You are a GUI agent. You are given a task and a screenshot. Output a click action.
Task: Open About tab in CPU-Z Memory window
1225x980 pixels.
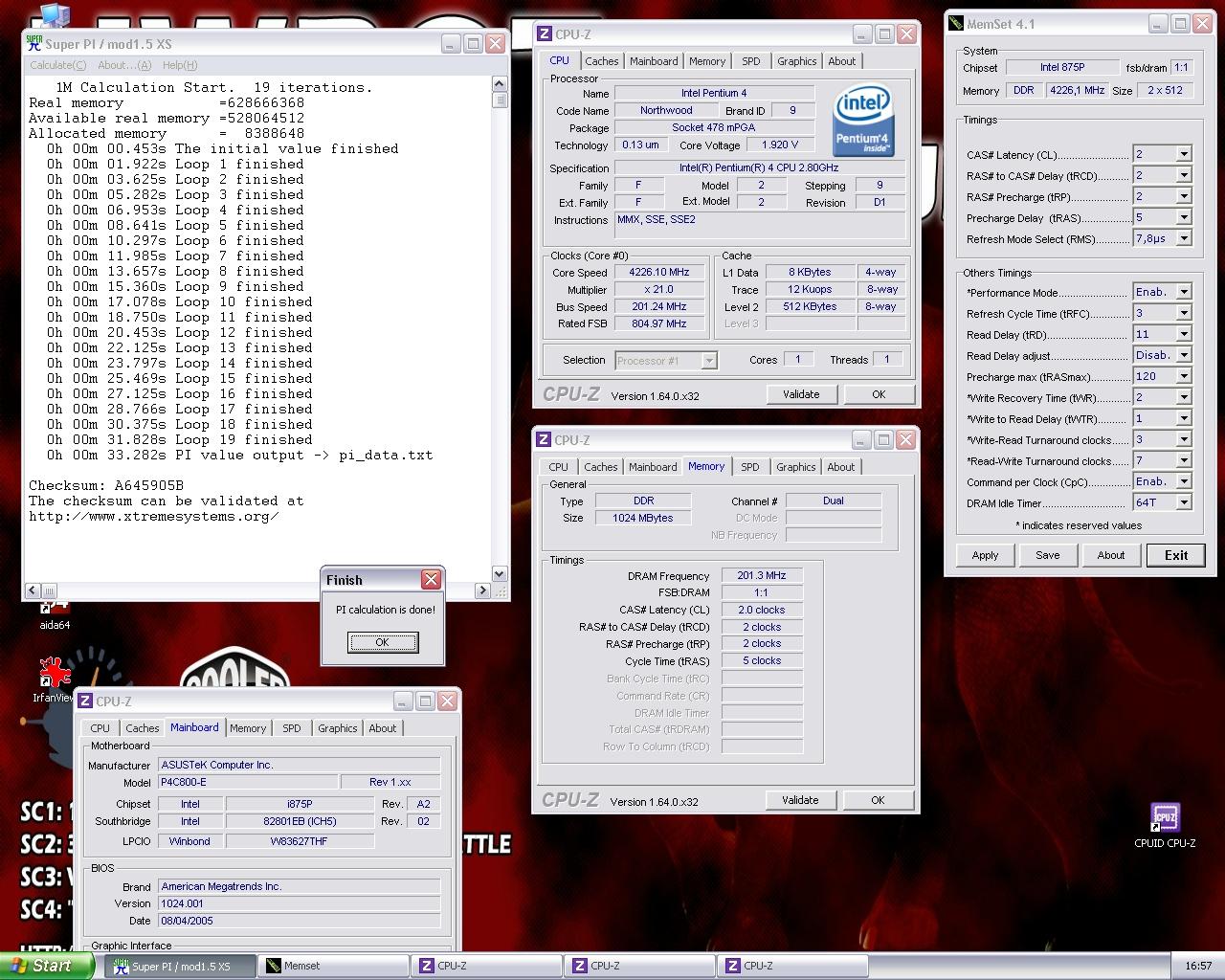(841, 467)
